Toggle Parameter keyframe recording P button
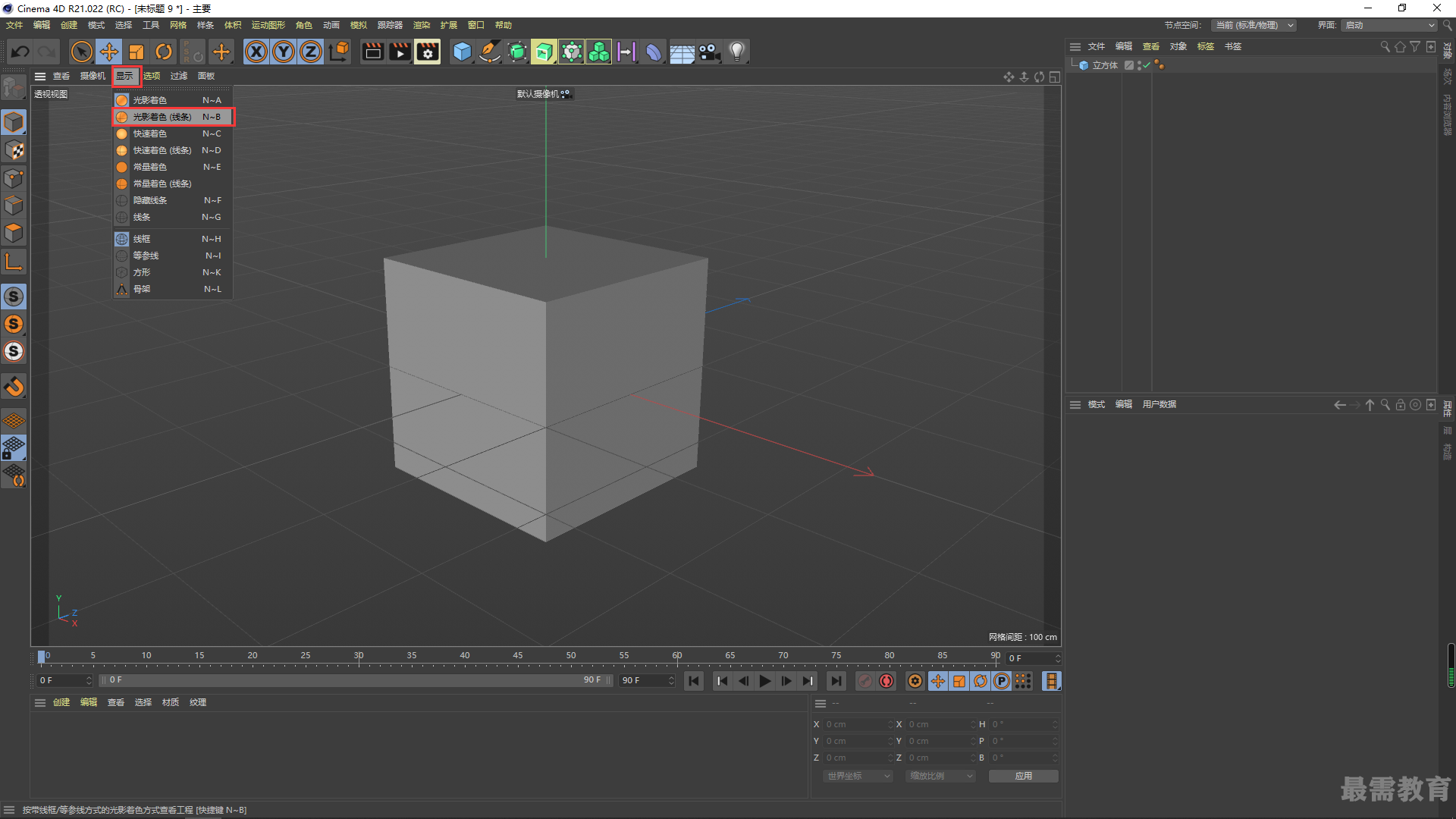Screen dimensions: 1456x819 click(x=1002, y=681)
